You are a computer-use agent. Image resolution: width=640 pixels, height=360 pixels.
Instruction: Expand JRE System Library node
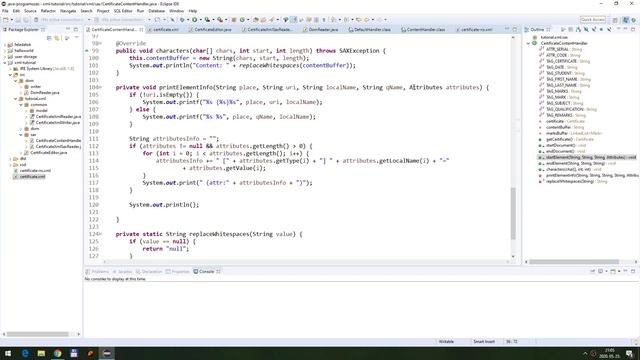point(10,69)
